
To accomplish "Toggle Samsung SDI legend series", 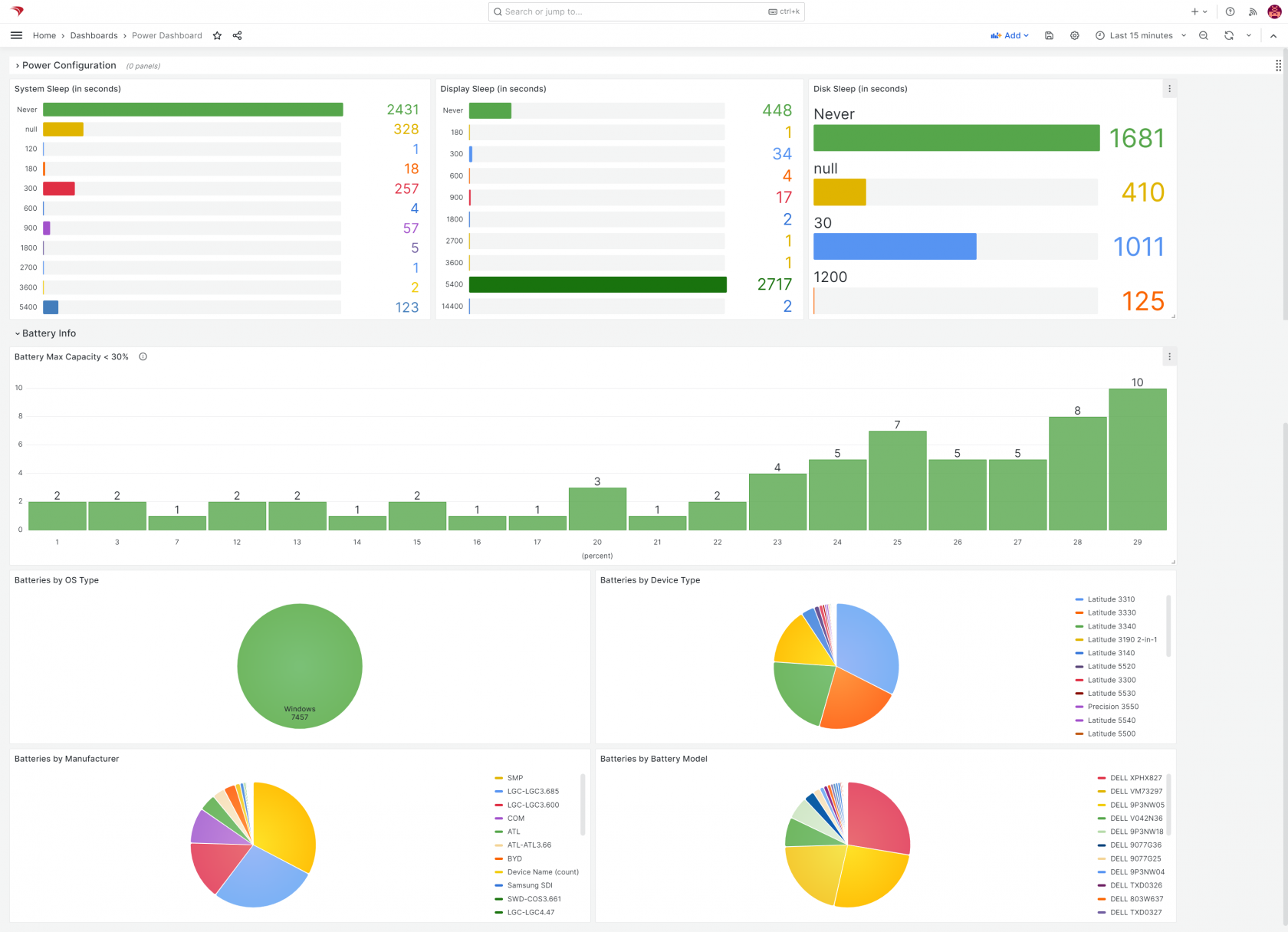I will [530, 885].
